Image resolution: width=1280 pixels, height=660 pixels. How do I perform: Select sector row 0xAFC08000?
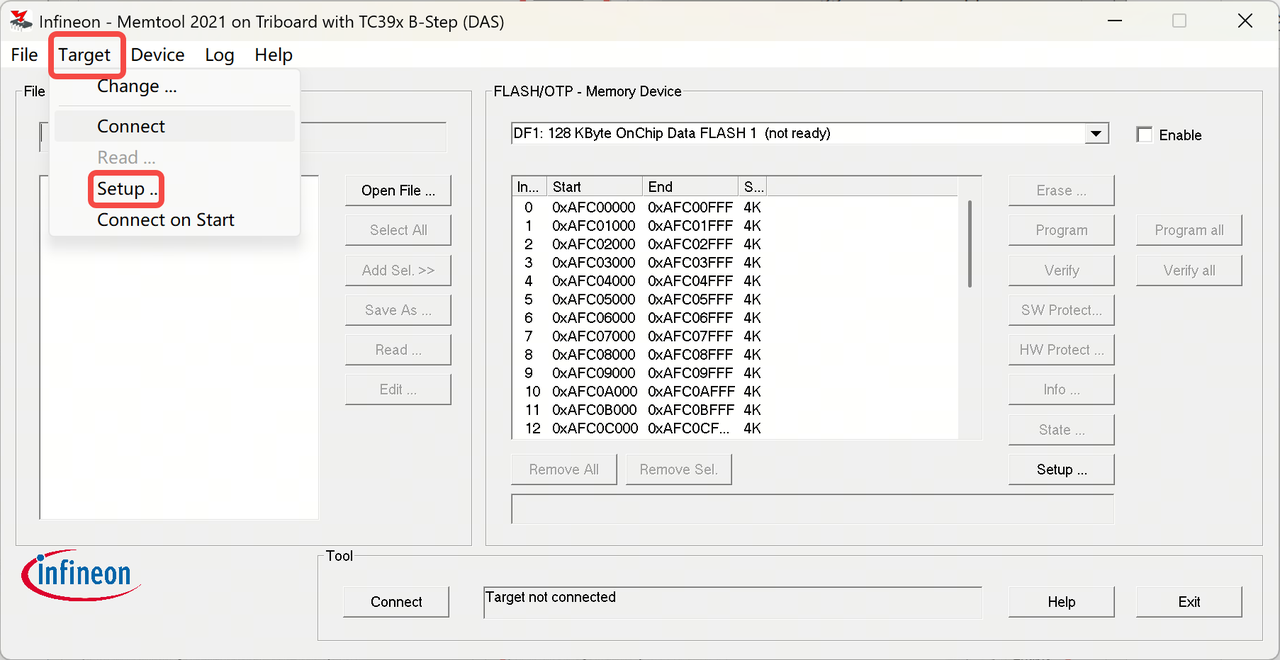(735, 354)
